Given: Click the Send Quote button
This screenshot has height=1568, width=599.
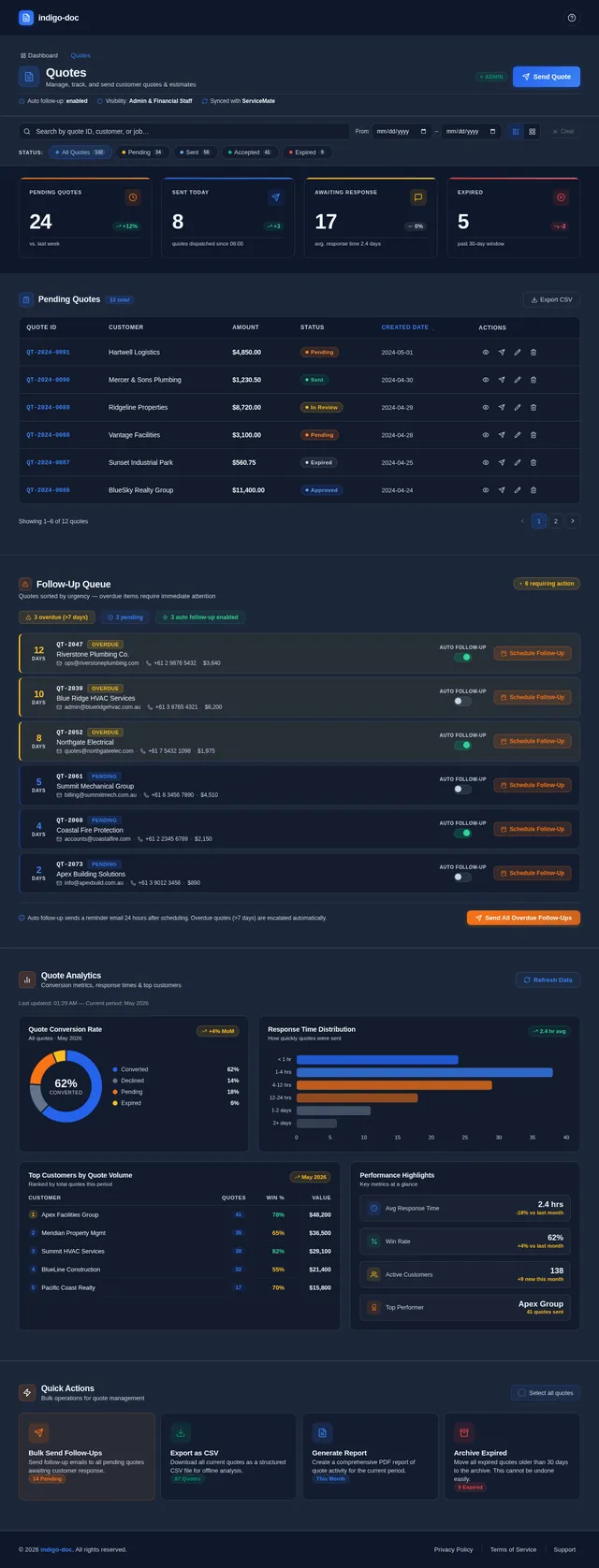Looking at the screenshot, I should point(547,77).
